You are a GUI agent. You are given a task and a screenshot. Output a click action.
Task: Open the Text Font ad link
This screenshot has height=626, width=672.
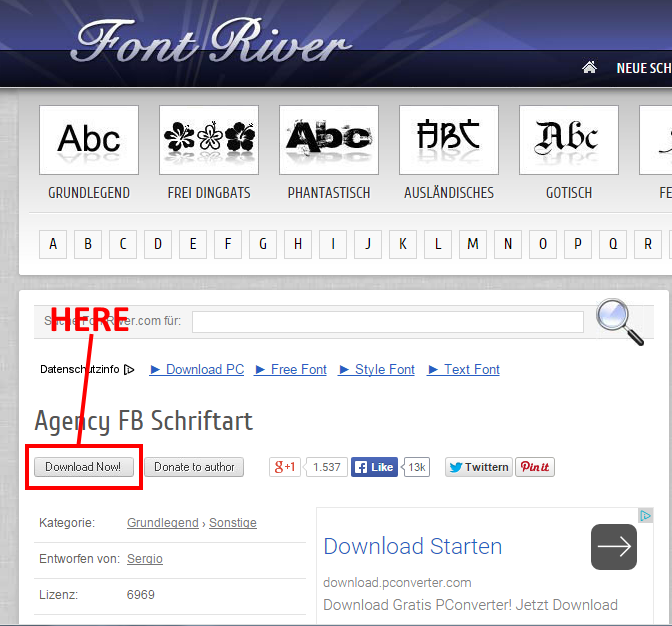click(x=463, y=369)
